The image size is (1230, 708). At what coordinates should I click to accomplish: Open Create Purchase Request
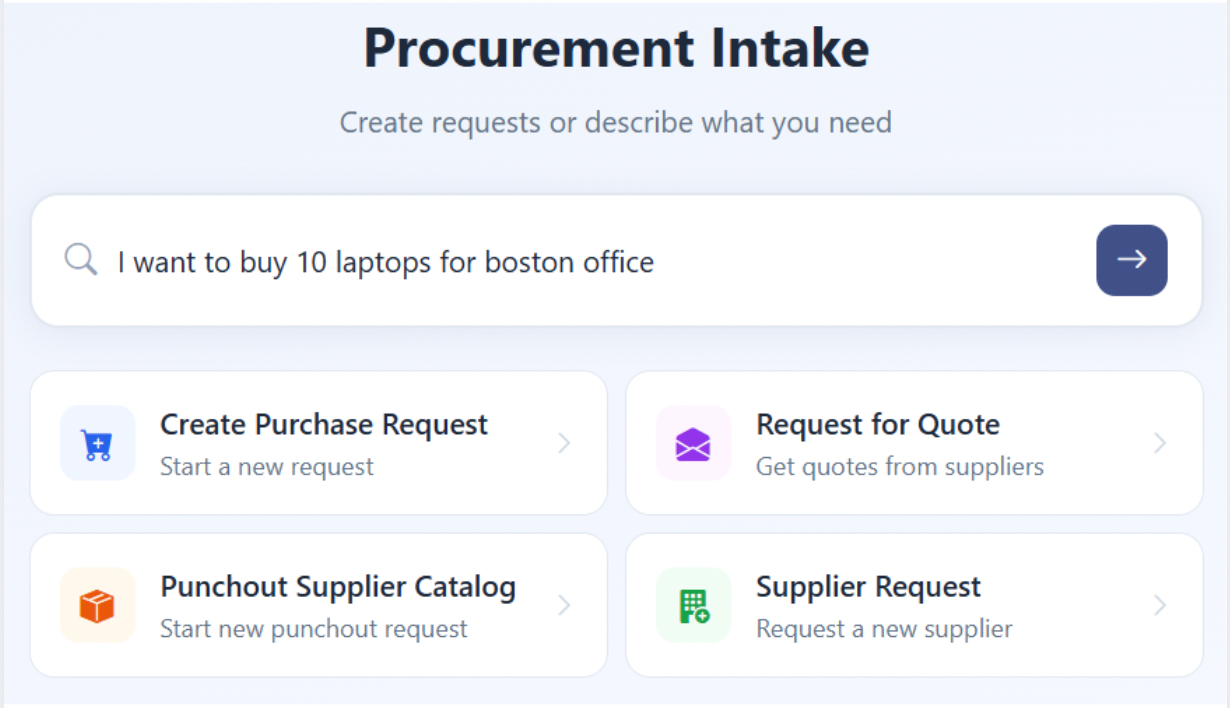324,425
